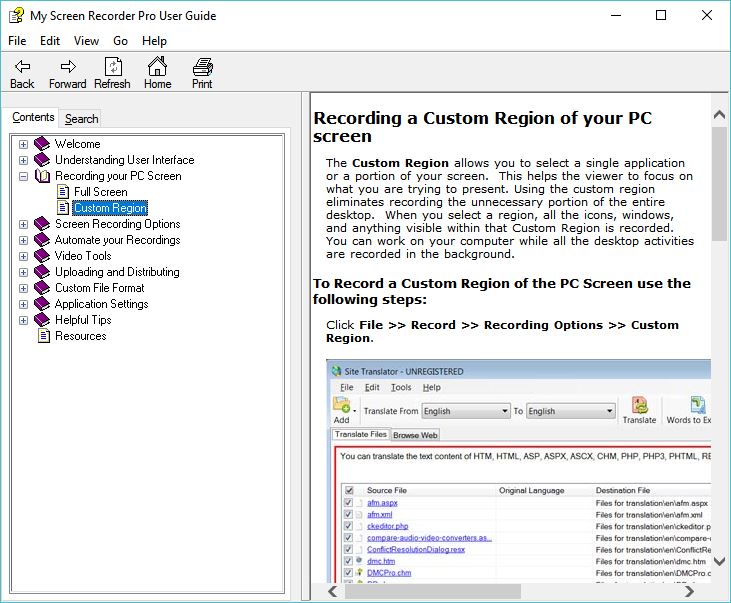The height and width of the screenshot is (603, 731).
Task: Print the current help topic
Action: [202, 67]
